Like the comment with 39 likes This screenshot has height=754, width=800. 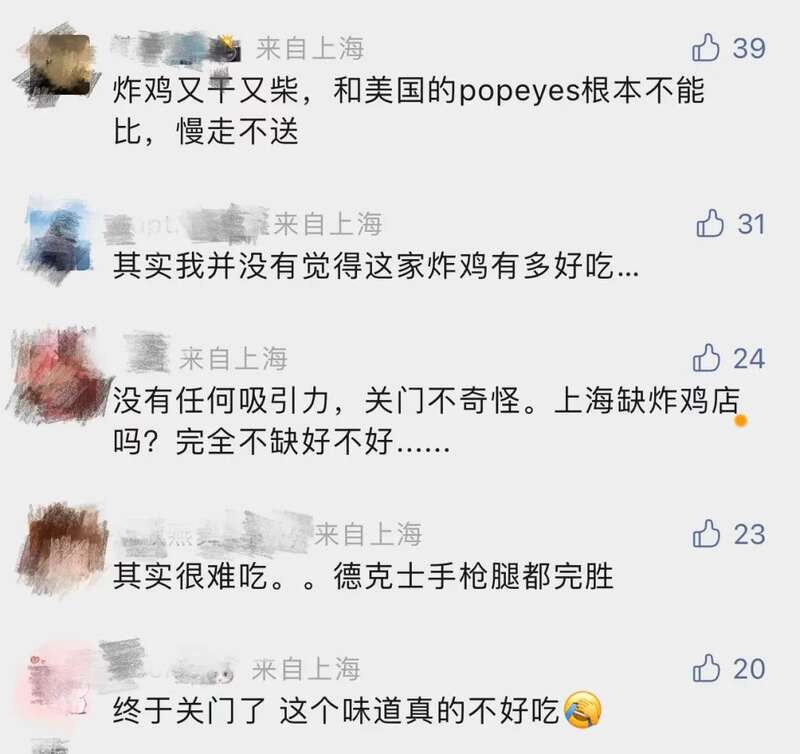pos(706,48)
